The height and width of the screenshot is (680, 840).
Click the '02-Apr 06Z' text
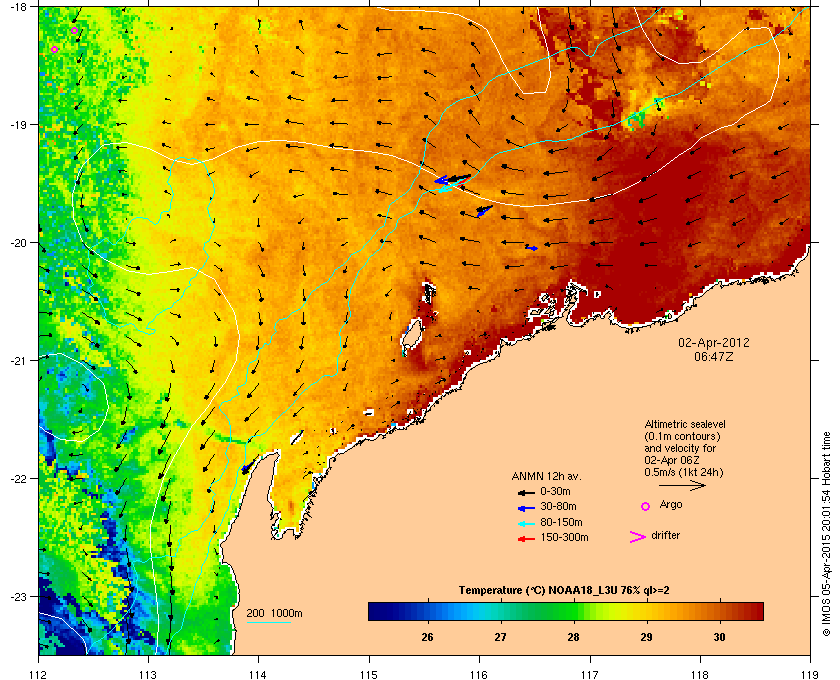(x=672, y=460)
